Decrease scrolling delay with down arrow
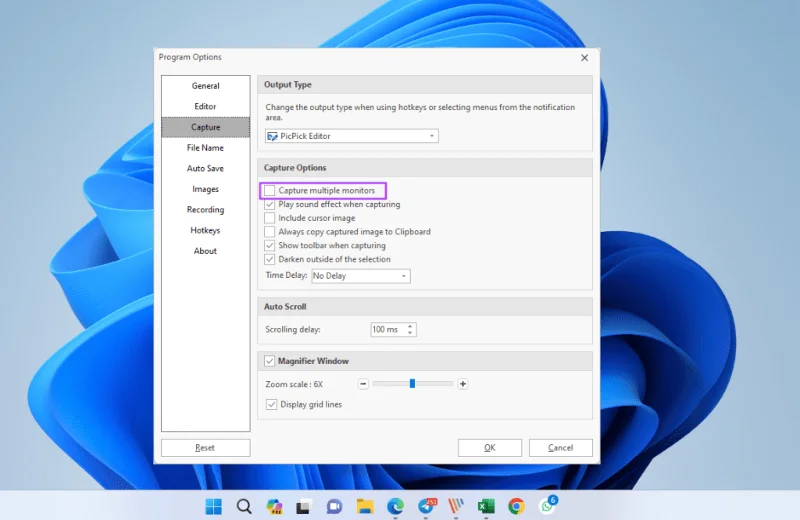Viewport: 800px width, 520px height. 410,333
